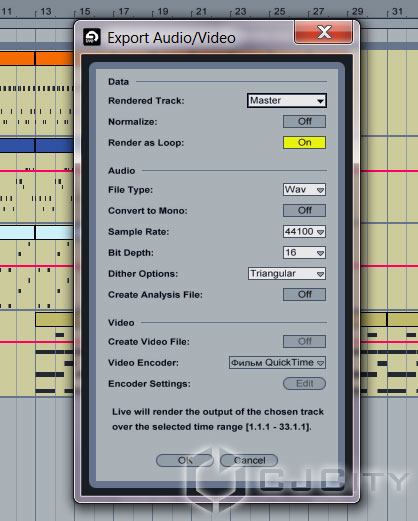This screenshot has width=418, height=521.
Task: Disable Render as Loop yellow toggle
Action: click(x=304, y=142)
